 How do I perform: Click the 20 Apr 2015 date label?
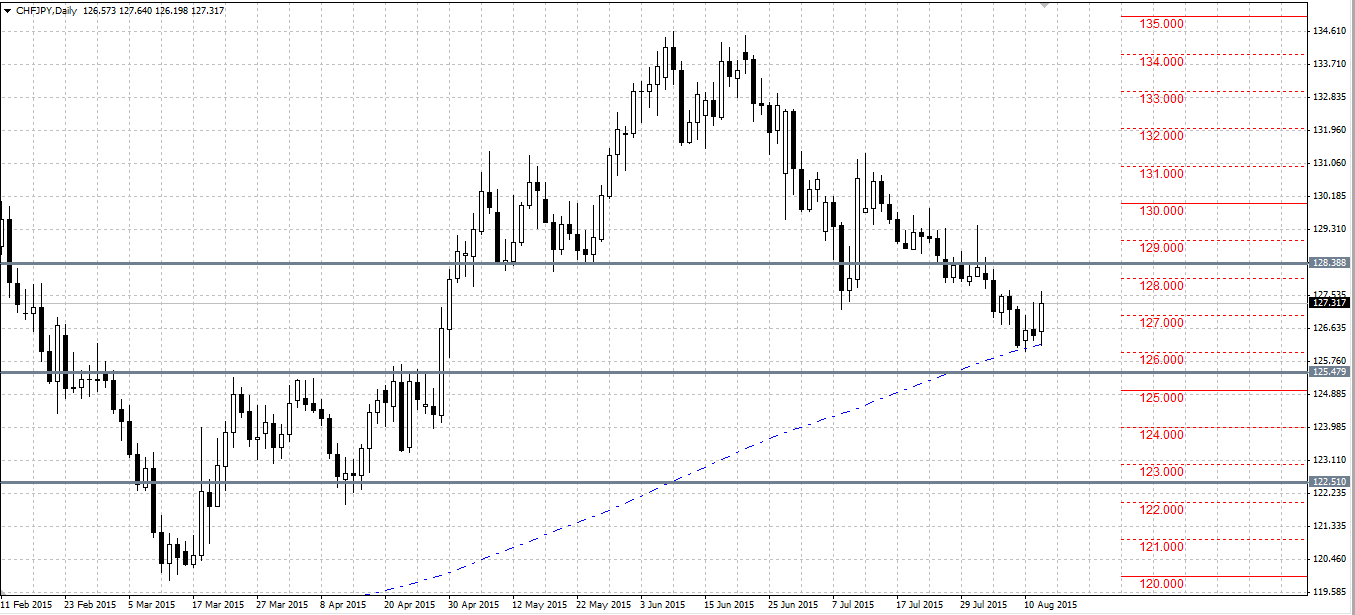(x=408, y=605)
